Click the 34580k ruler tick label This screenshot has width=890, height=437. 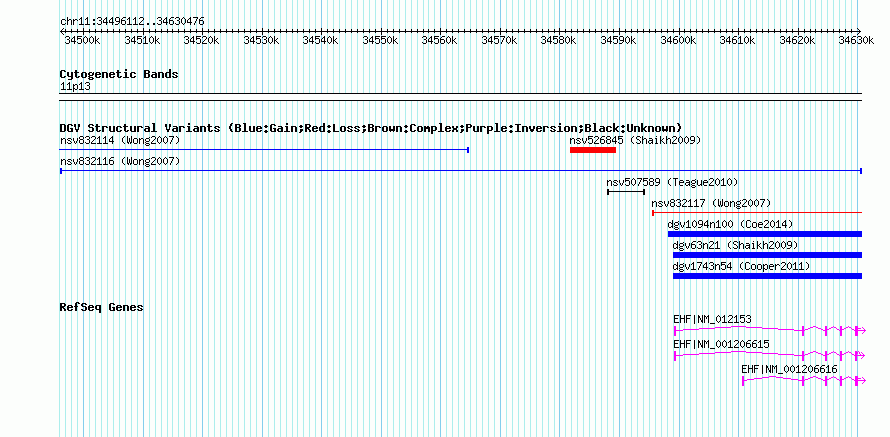point(559,41)
